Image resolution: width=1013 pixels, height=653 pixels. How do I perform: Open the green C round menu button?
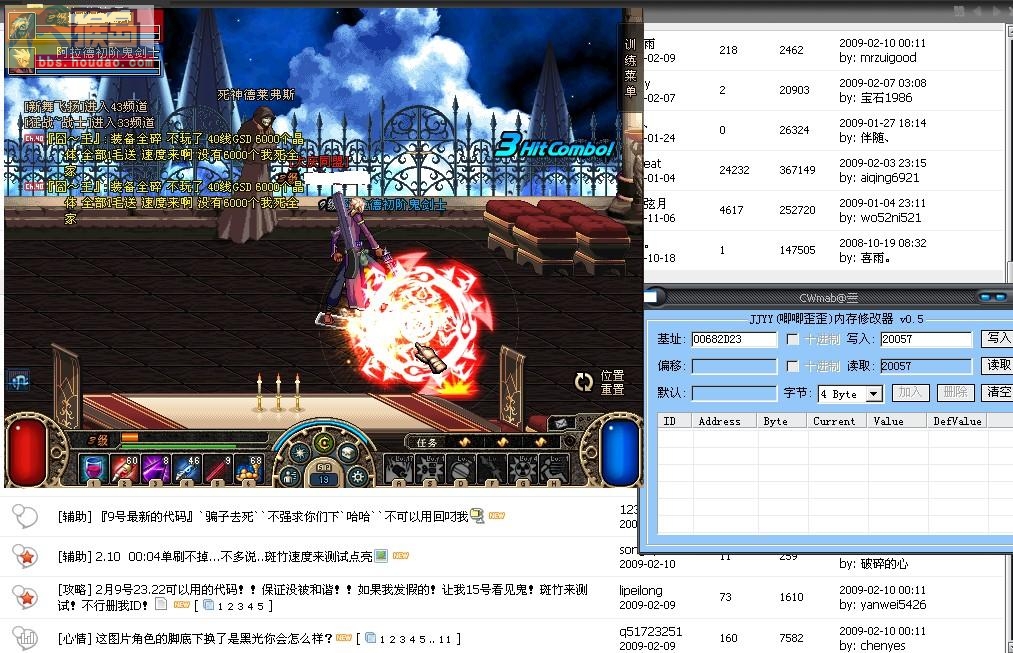(x=324, y=443)
